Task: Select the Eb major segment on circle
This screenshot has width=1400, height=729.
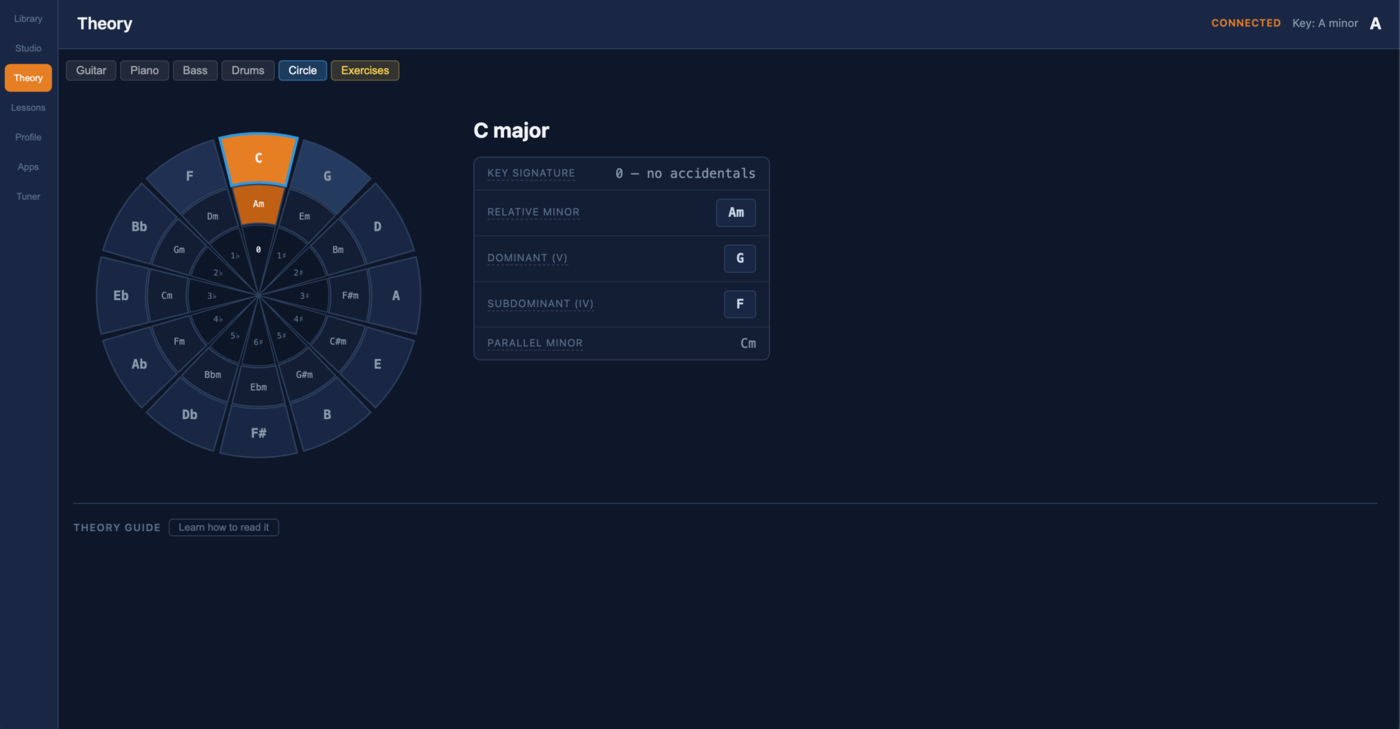Action: (x=121, y=295)
